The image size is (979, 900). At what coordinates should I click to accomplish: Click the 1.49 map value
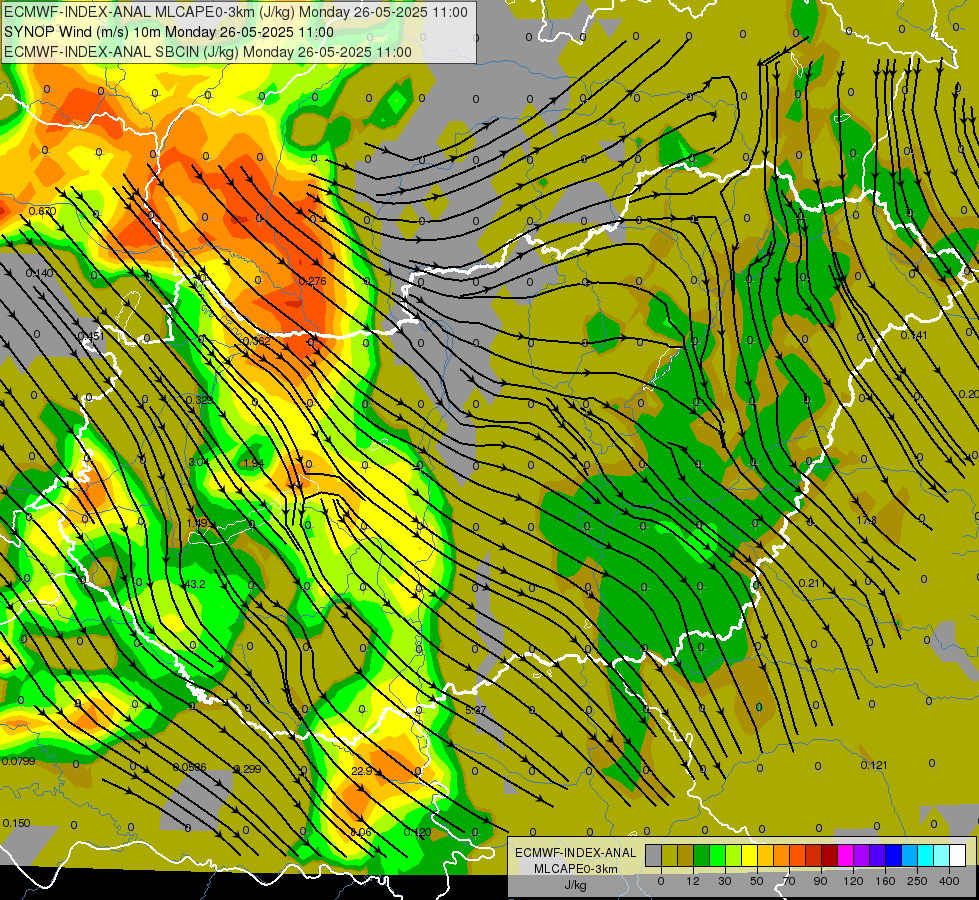pyautogui.click(x=197, y=523)
